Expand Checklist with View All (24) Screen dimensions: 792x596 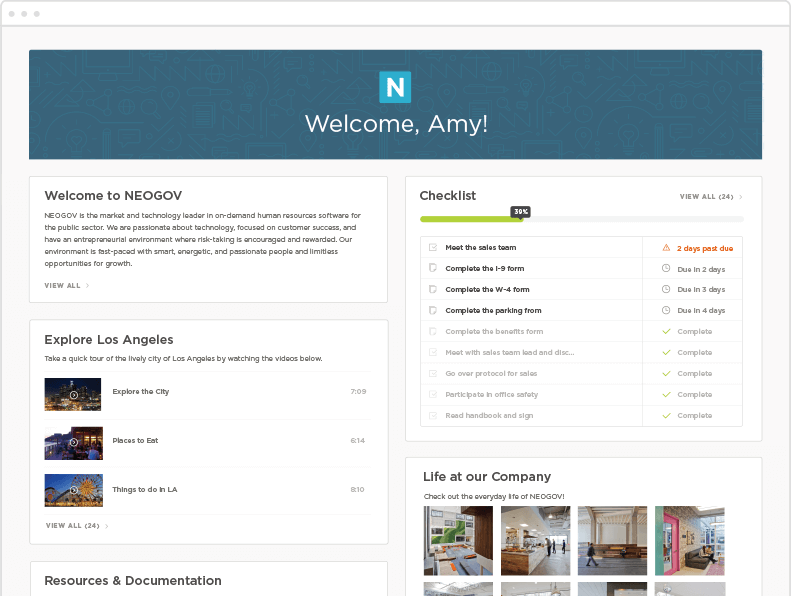click(x=710, y=197)
